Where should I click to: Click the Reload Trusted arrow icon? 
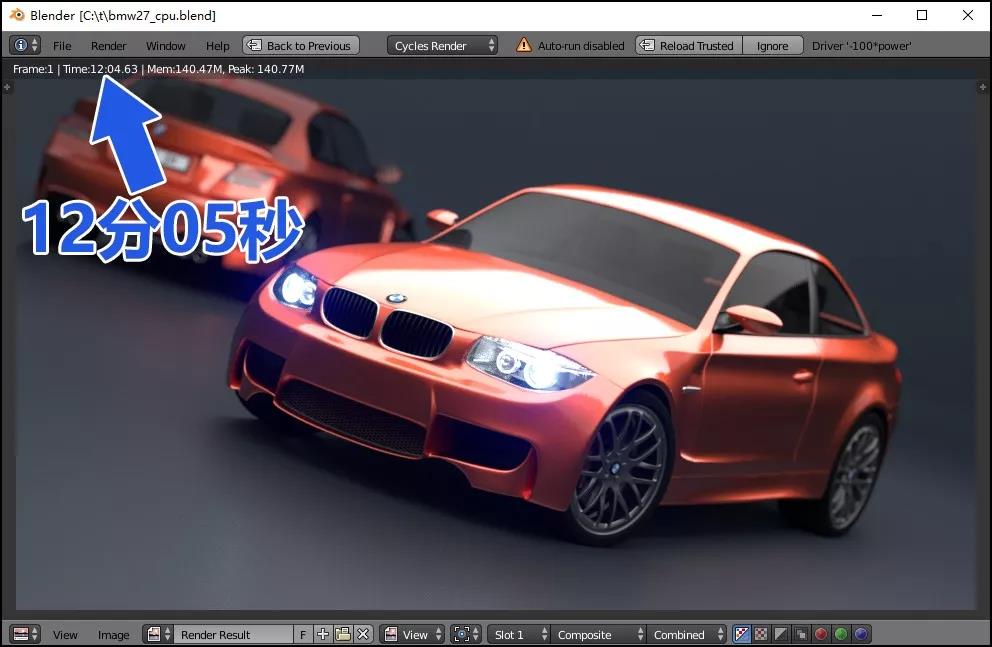[647, 45]
